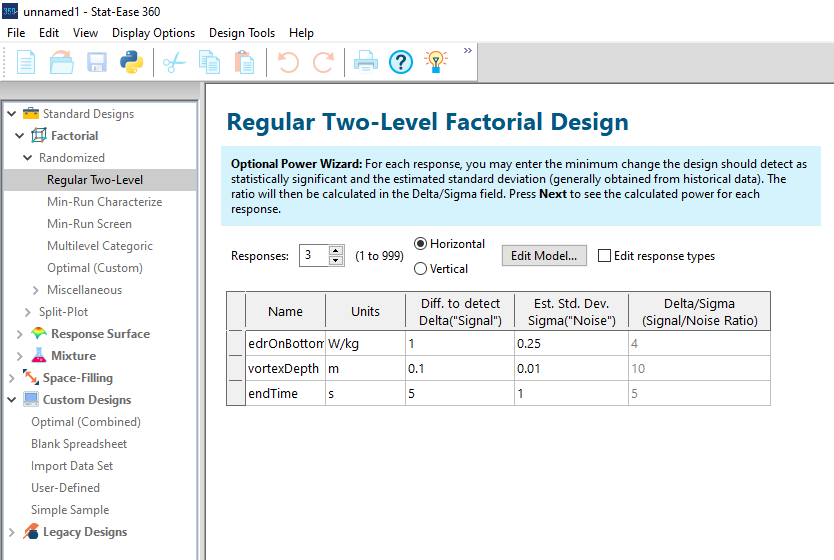Click the Space-Filling icon
Screen dimensions: 834x560
point(31,378)
